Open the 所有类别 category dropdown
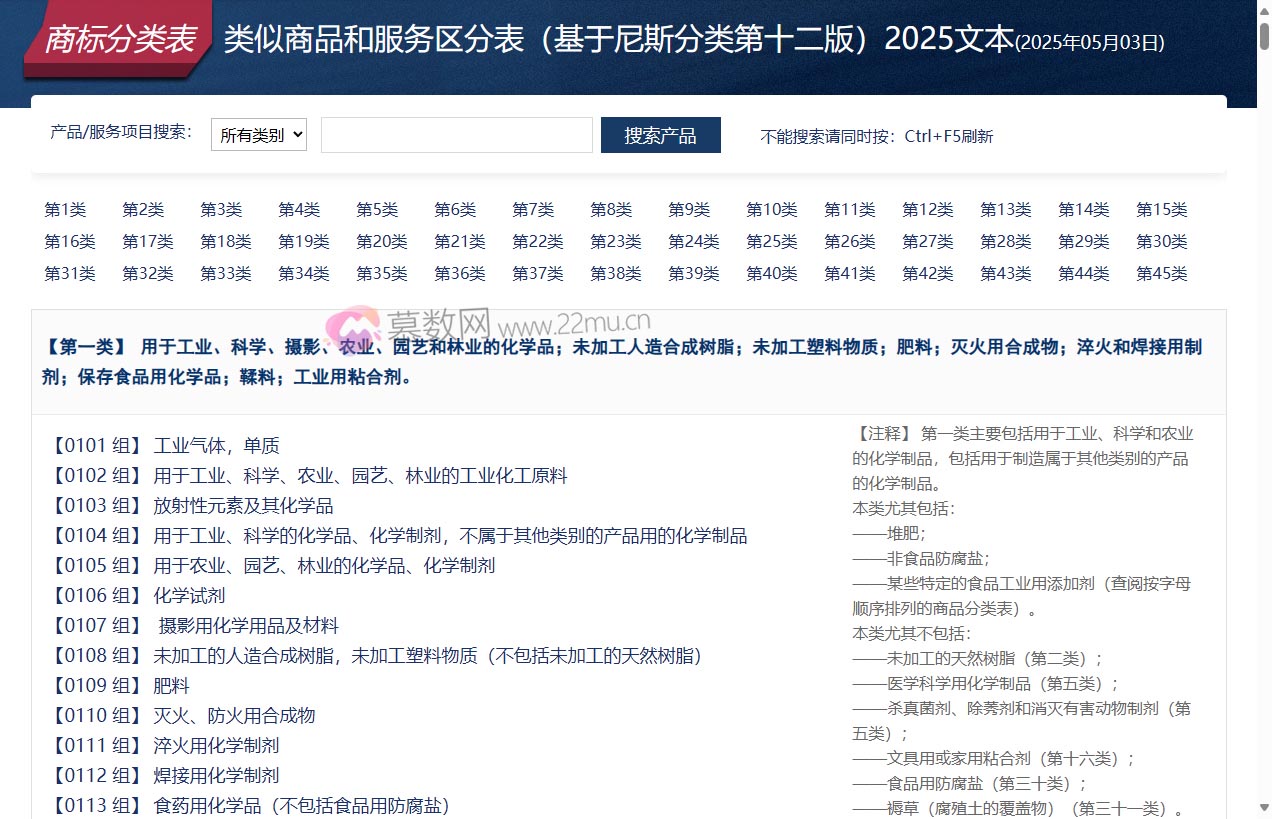The height and width of the screenshot is (819, 1272). [258, 135]
